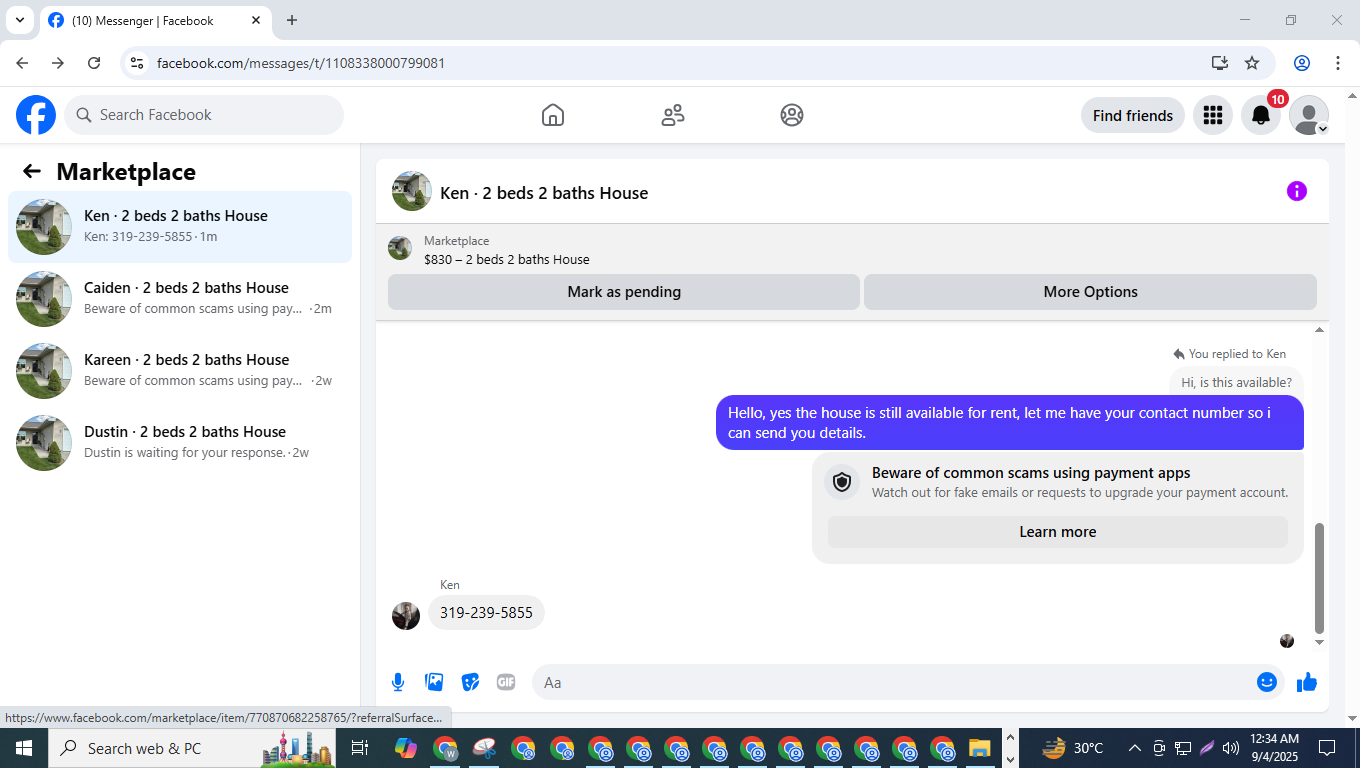Click the browser back arrow
Screen dimensions: 1360x768
pyautogui.click(x=22, y=63)
